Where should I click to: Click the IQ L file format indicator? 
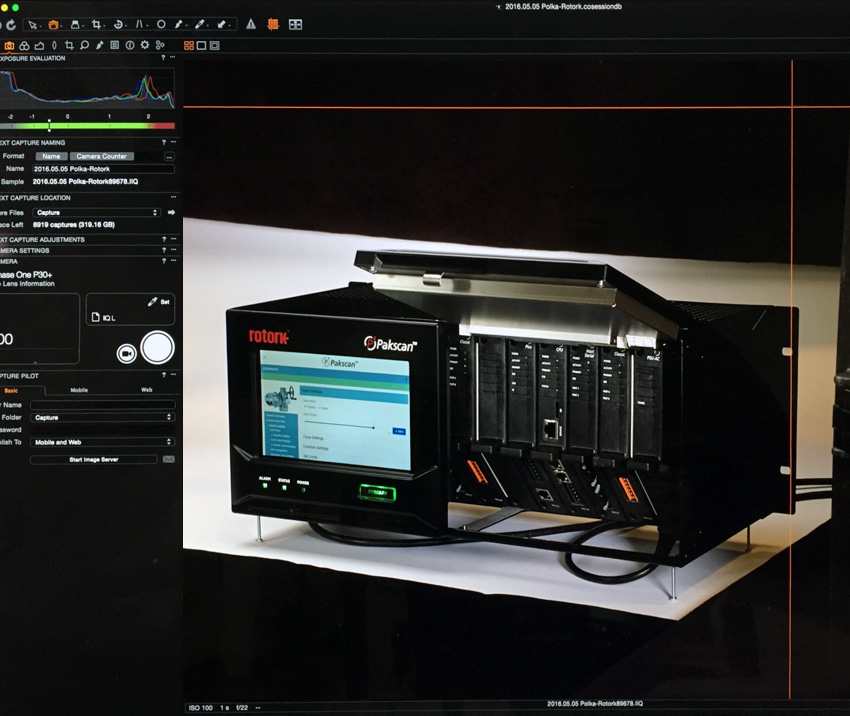click(x=104, y=318)
